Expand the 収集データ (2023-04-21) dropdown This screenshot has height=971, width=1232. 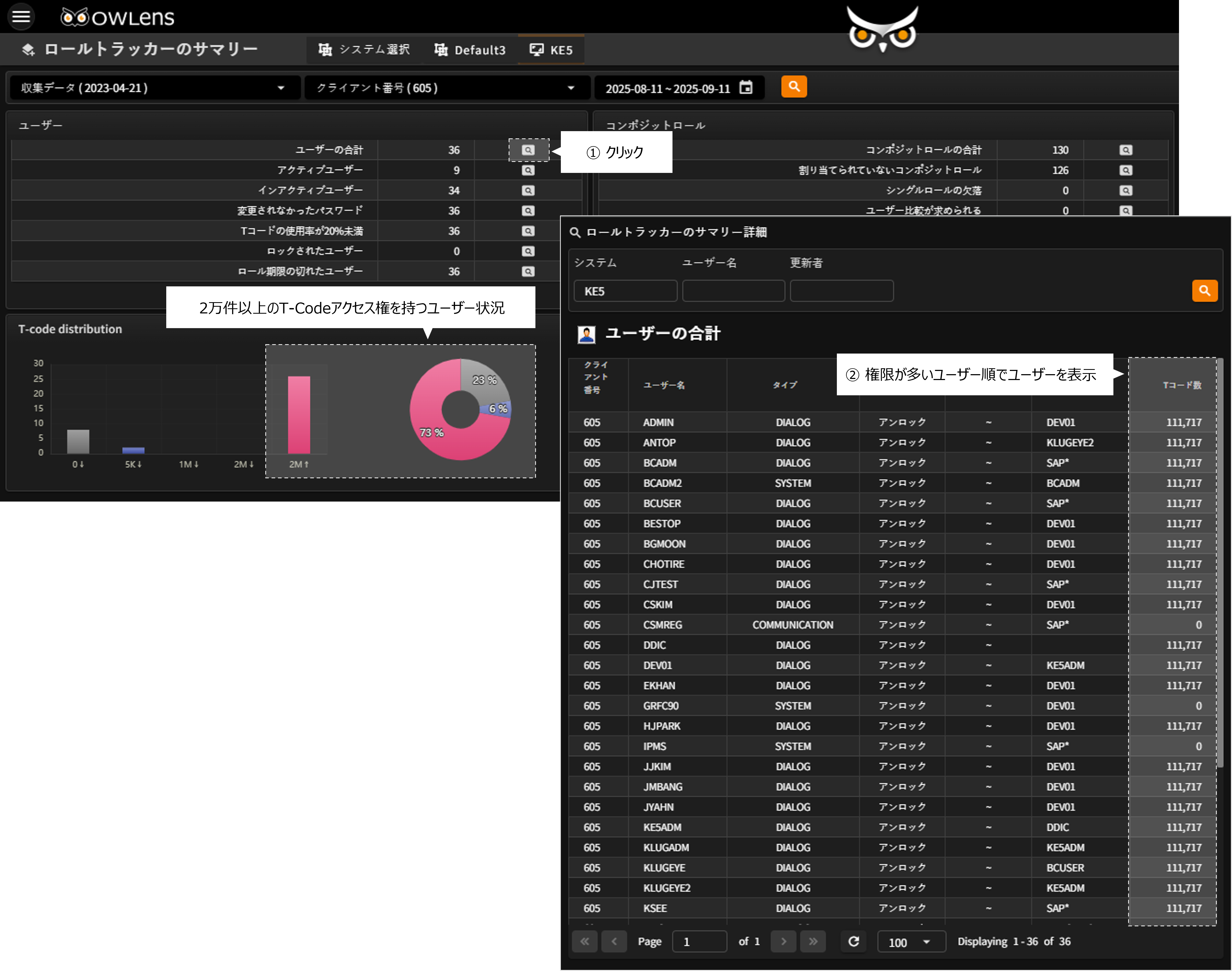[x=155, y=88]
